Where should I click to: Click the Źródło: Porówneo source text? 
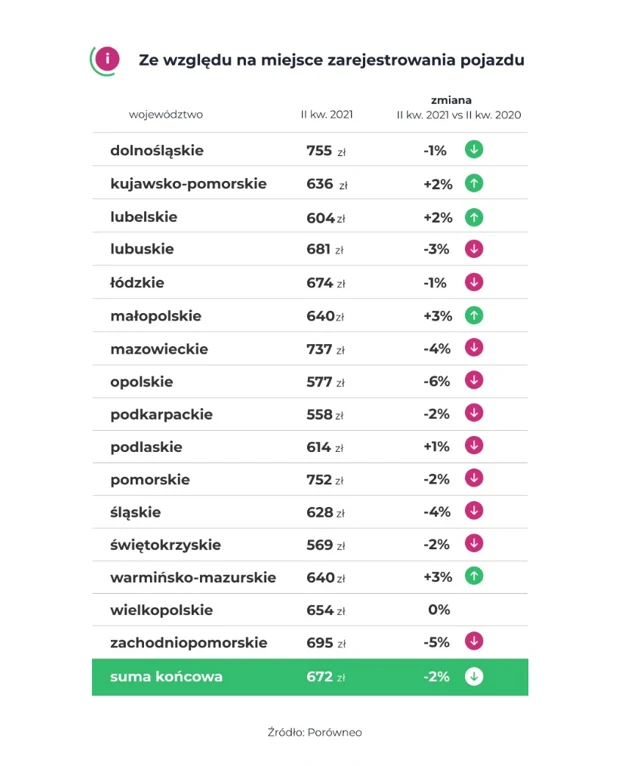[315, 732]
